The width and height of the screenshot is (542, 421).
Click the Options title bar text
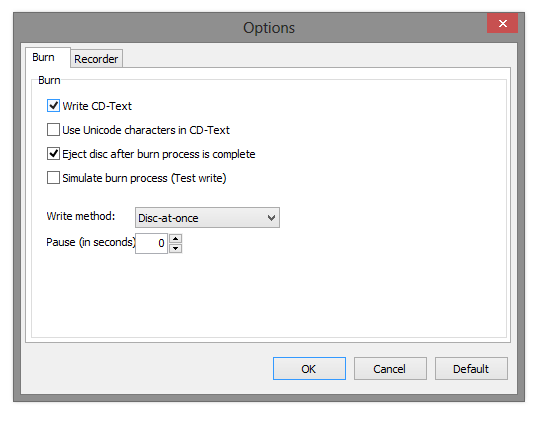coord(269,28)
